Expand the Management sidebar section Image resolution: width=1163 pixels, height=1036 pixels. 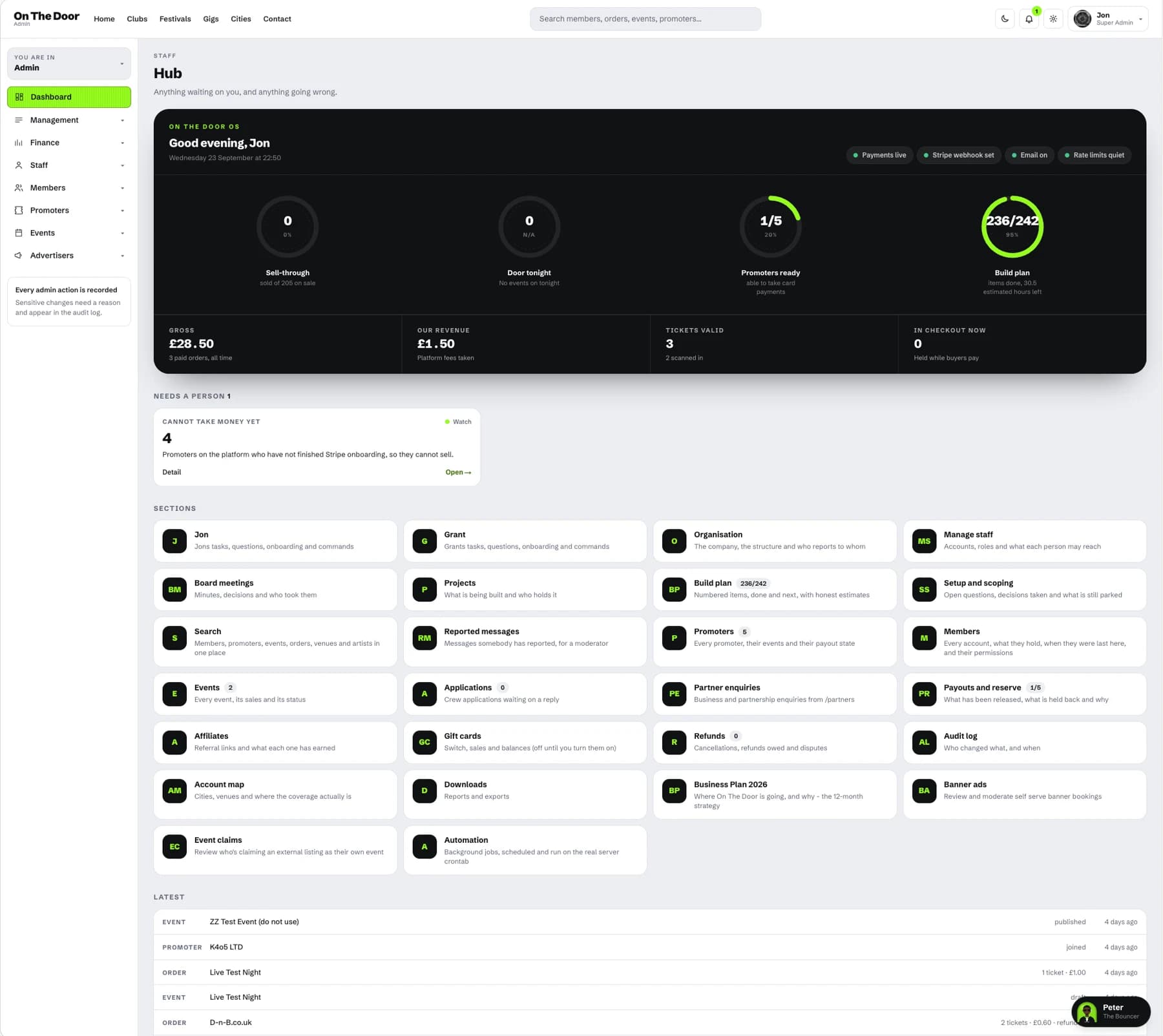(69, 120)
